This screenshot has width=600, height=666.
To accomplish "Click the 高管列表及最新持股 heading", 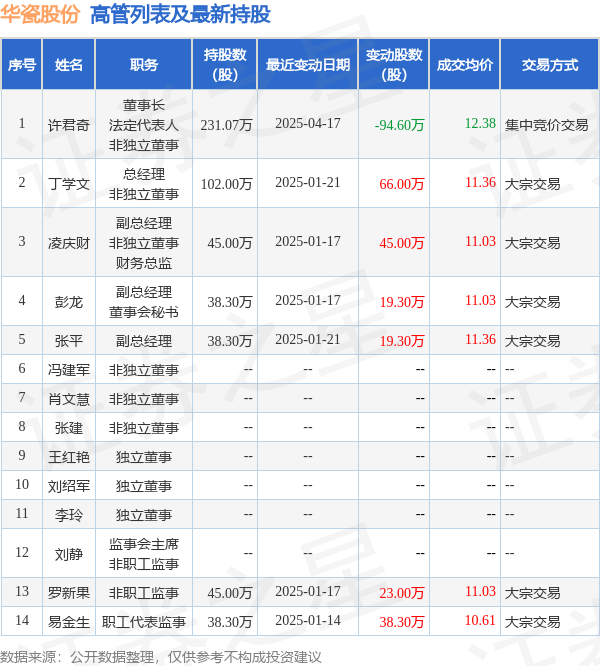I will (x=180, y=14).
